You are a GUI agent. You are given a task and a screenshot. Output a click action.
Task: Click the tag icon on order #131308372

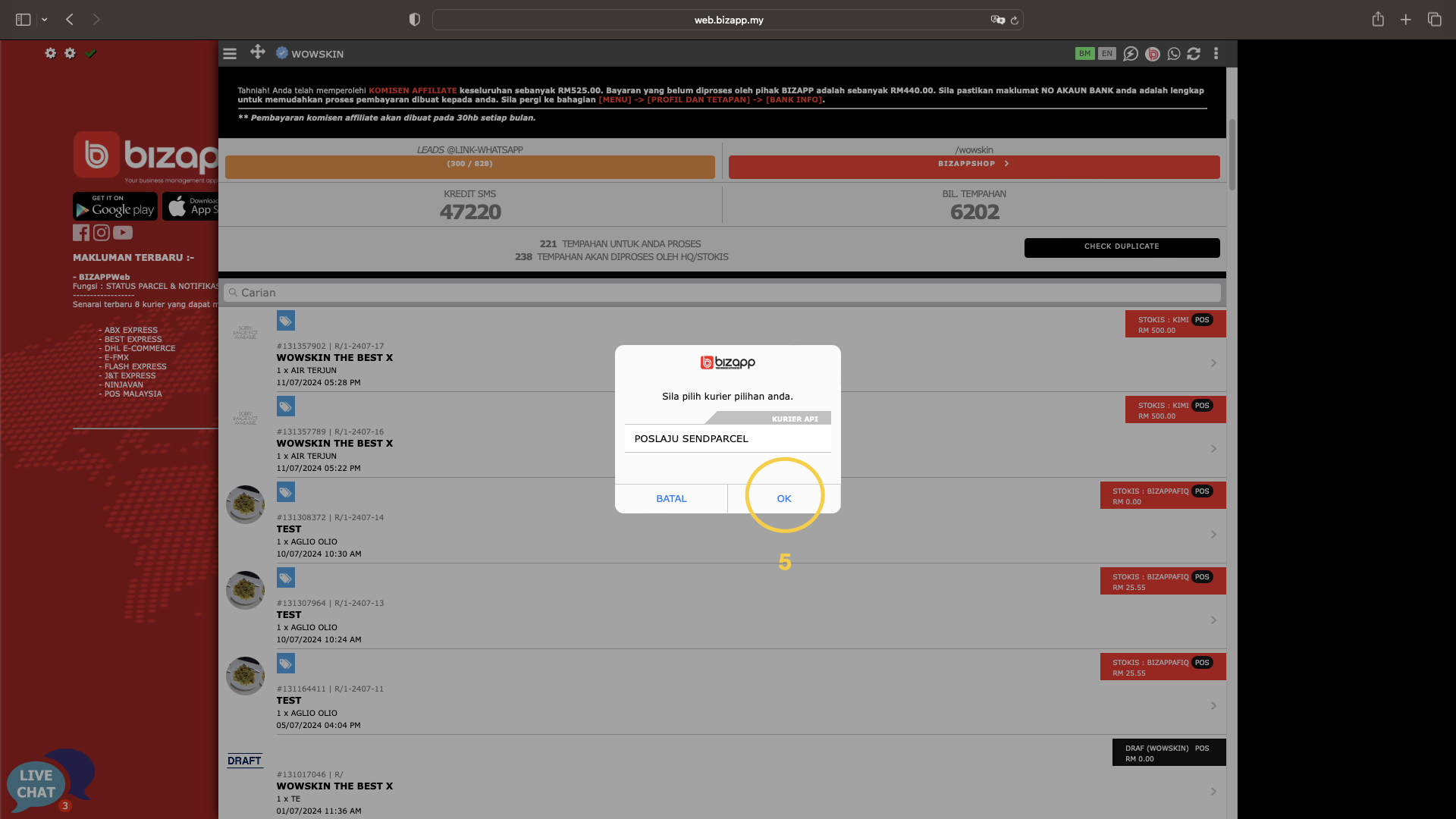[286, 492]
